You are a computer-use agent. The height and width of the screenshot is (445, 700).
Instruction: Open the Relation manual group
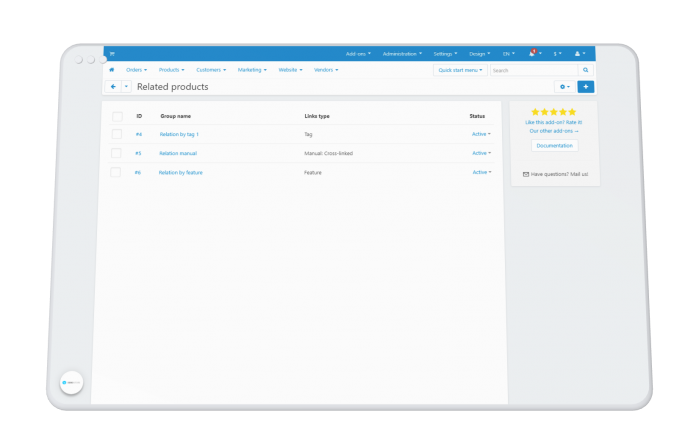pyautogui.click(x=178, y=154)
